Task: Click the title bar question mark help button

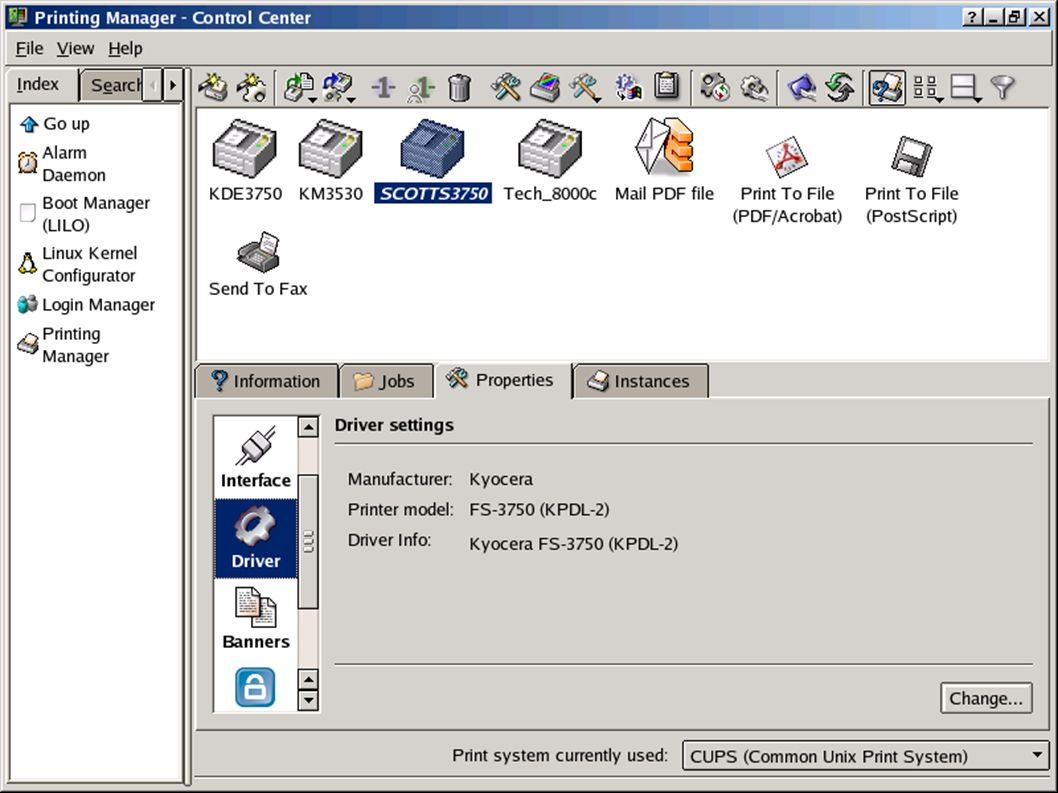Action: (972, 18)
